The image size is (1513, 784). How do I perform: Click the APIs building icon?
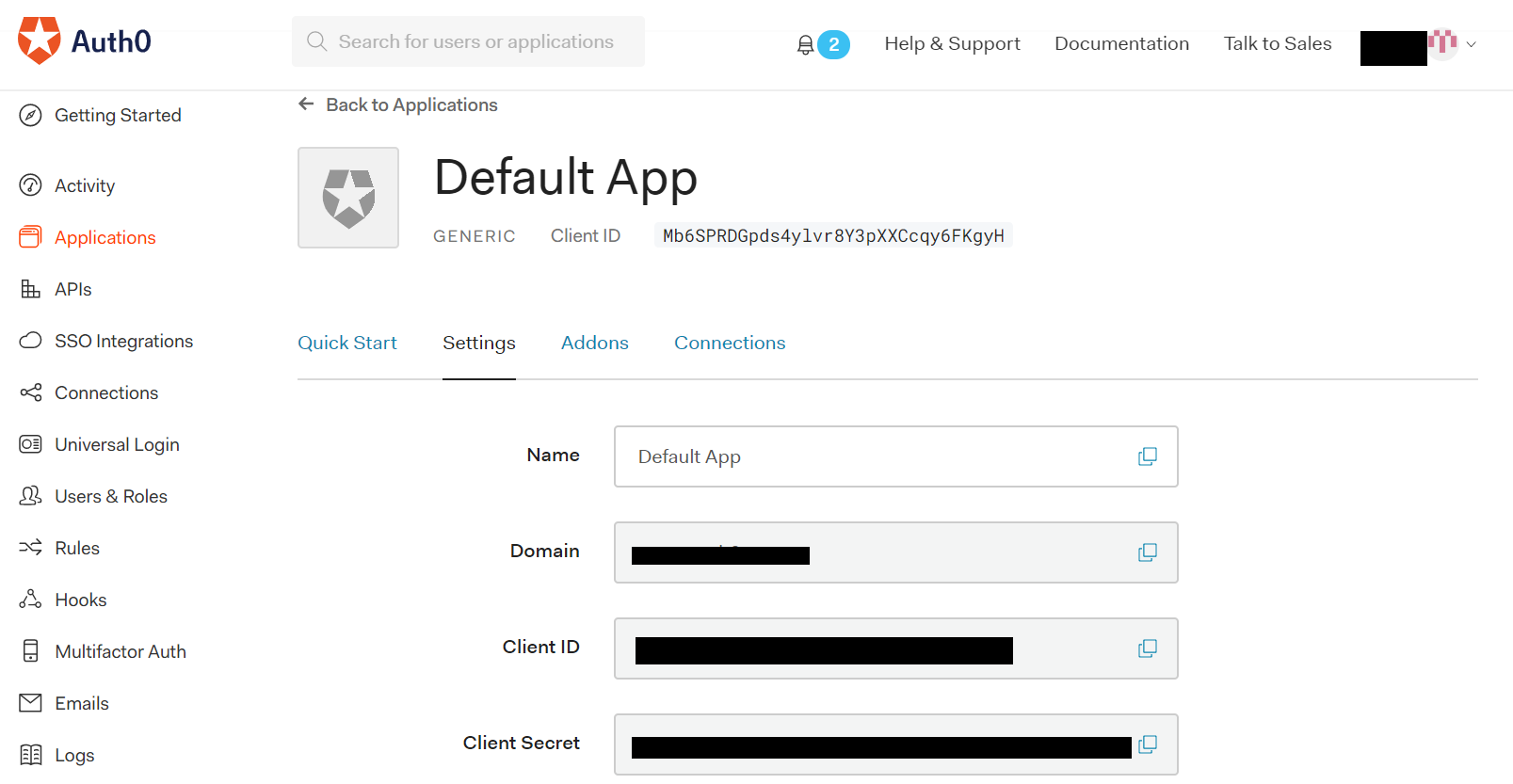(x=30, y=289)
